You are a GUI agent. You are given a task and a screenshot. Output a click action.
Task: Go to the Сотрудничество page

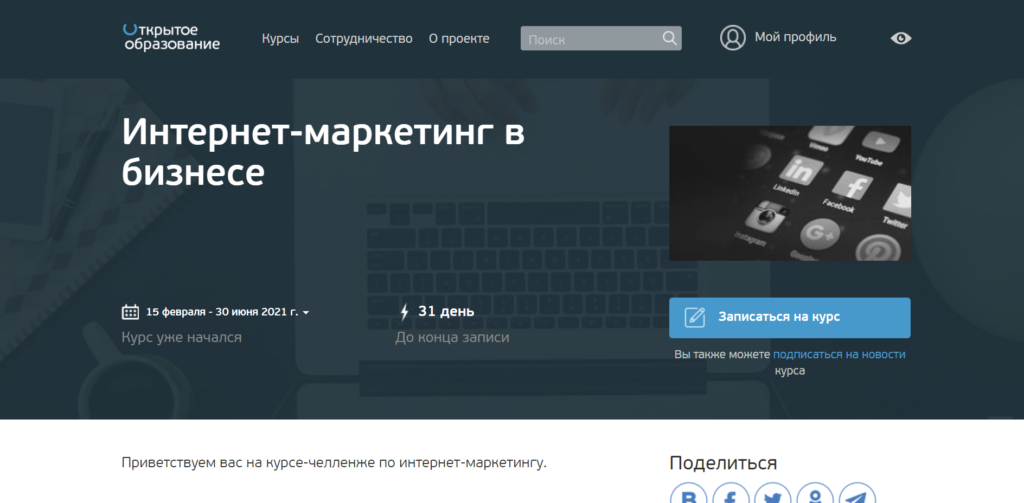(x=364, y=39)
